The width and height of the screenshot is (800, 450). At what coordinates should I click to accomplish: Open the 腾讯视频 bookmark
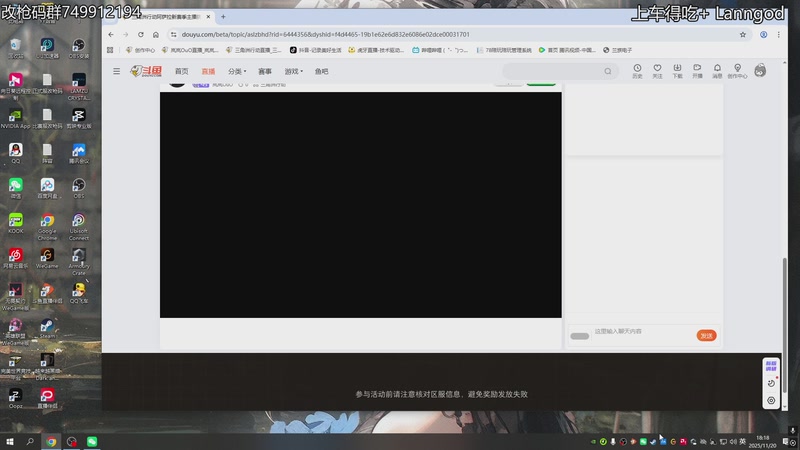(x=567, y=50)
